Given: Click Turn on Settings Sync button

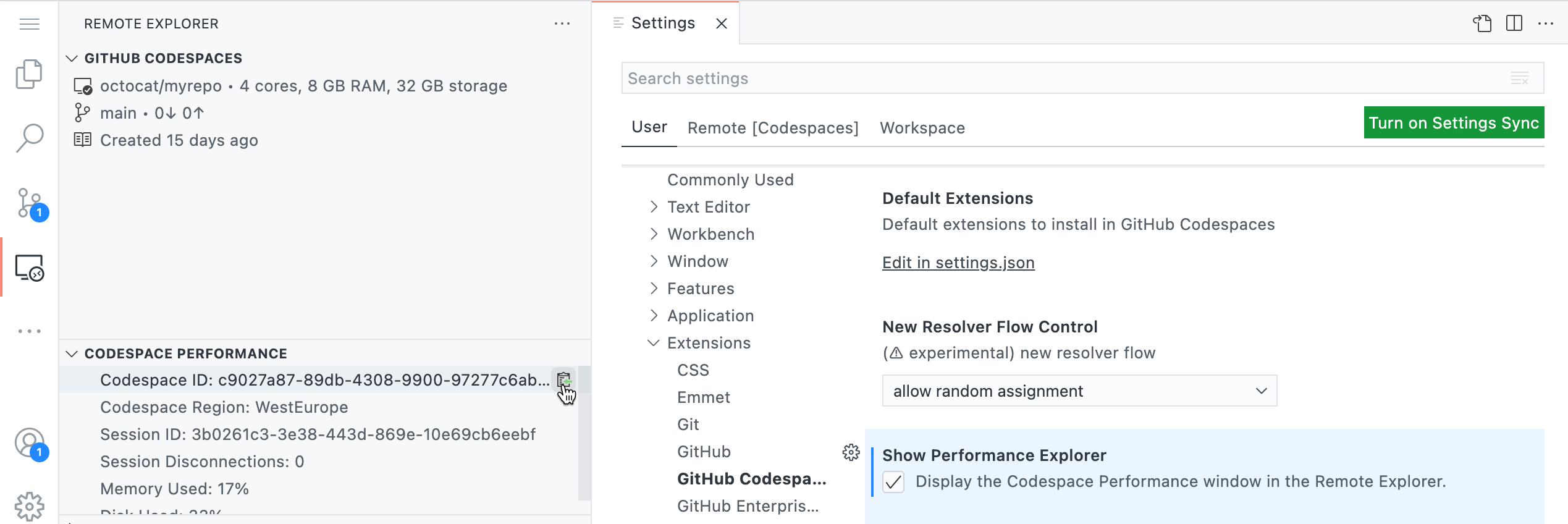Looking at the screenshot, I should coord(1454,122).
